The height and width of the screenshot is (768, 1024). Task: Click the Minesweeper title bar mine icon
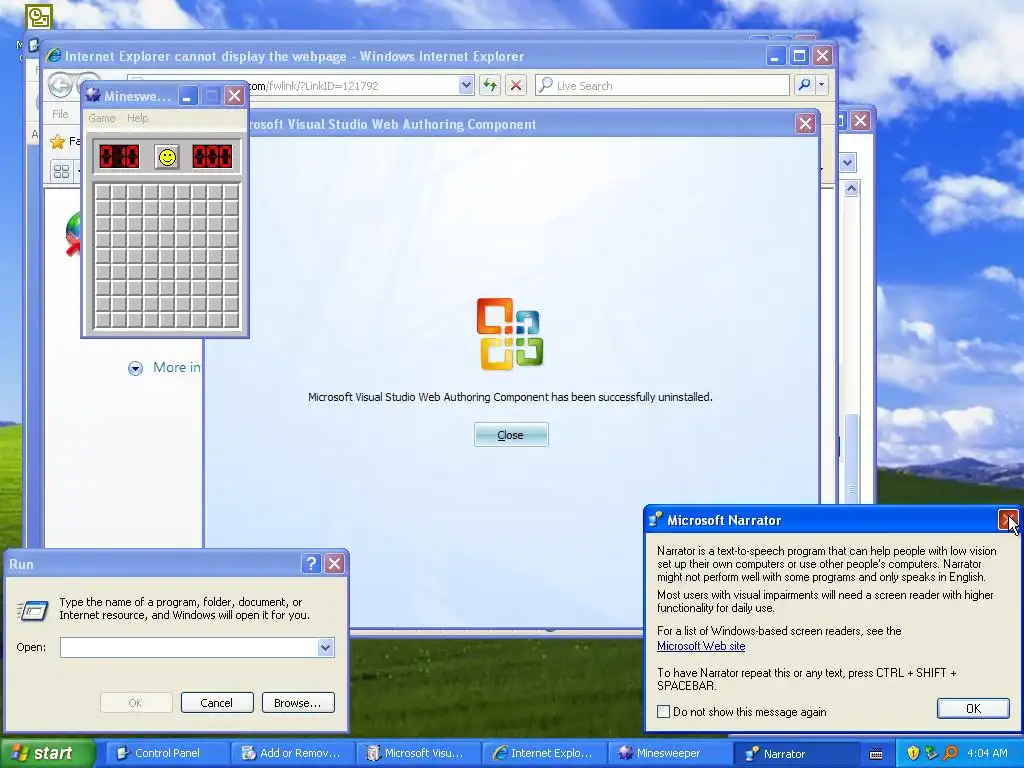(x=93, y=96)
